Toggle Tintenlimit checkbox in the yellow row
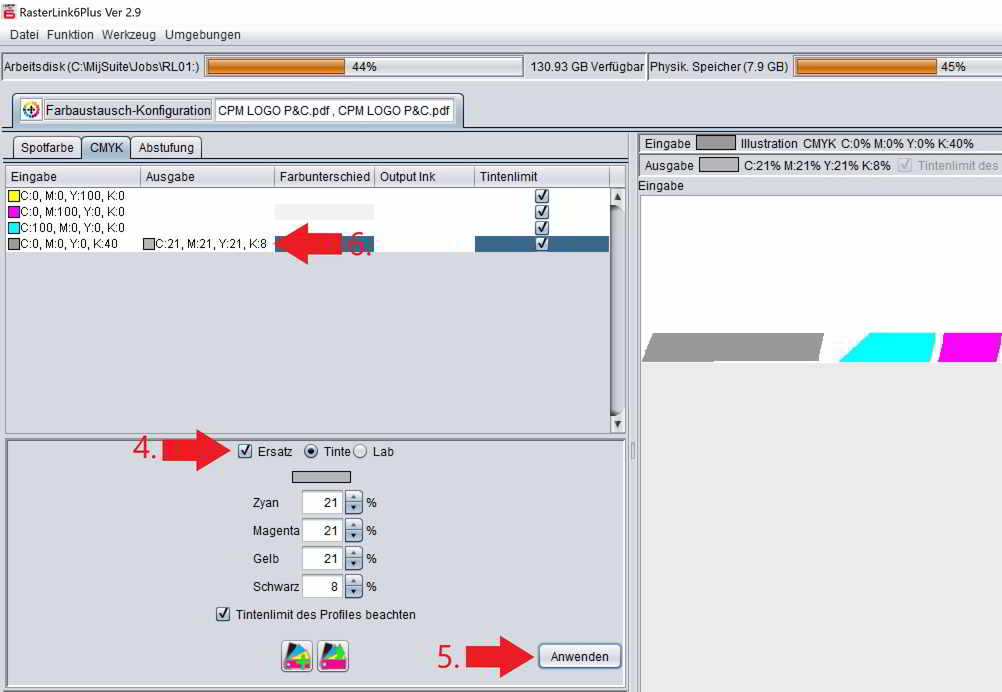 tap(542, 196)
